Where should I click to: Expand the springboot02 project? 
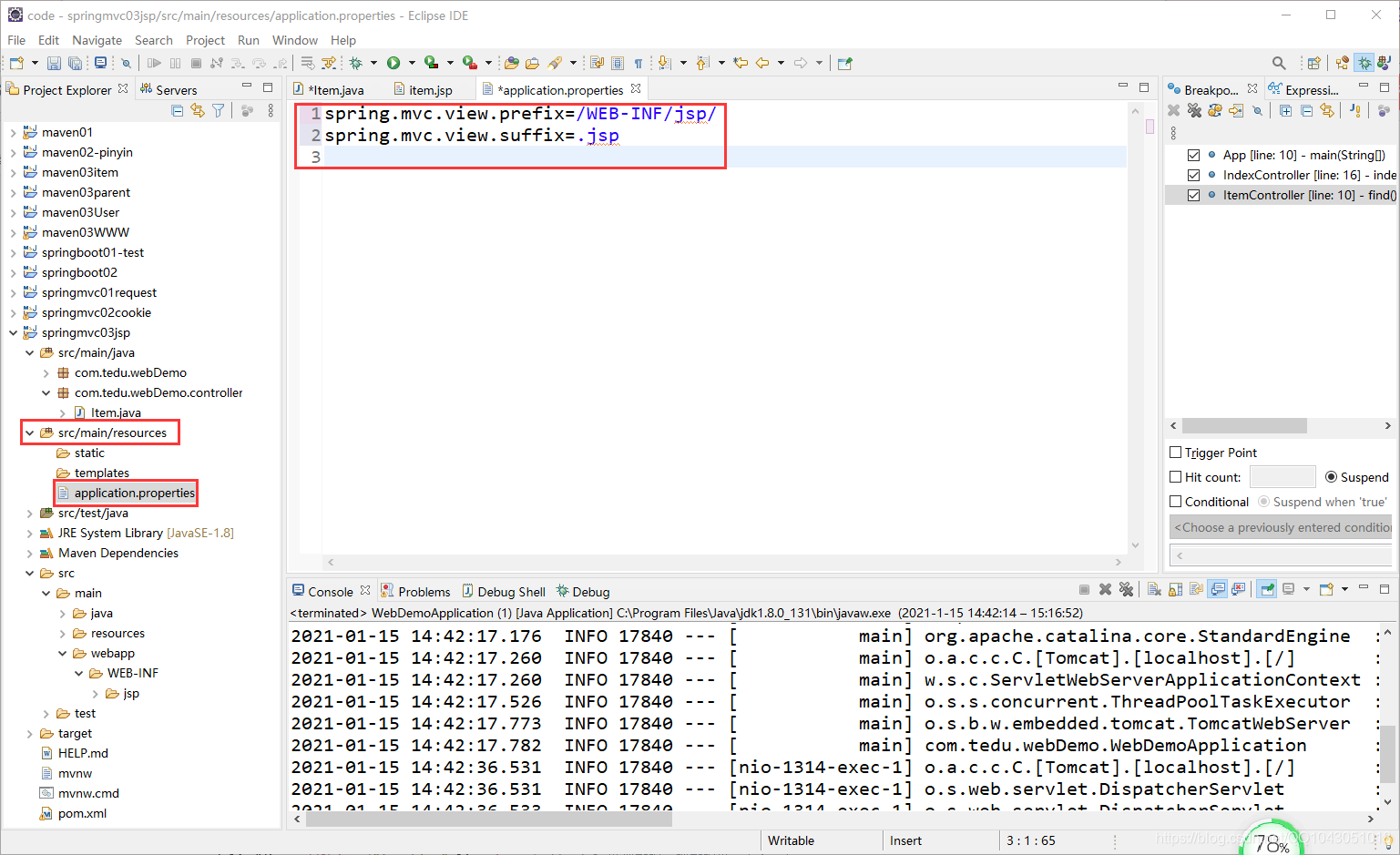tap(13, 272)
